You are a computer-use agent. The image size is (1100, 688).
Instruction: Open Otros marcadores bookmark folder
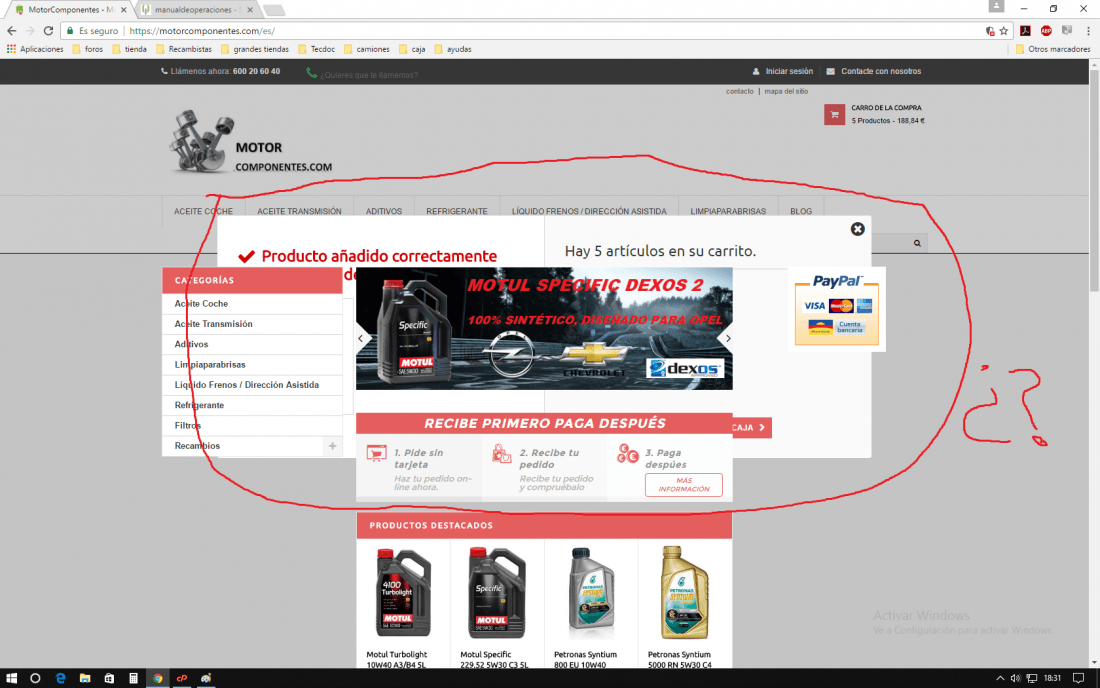click(x=1053, y=49)
